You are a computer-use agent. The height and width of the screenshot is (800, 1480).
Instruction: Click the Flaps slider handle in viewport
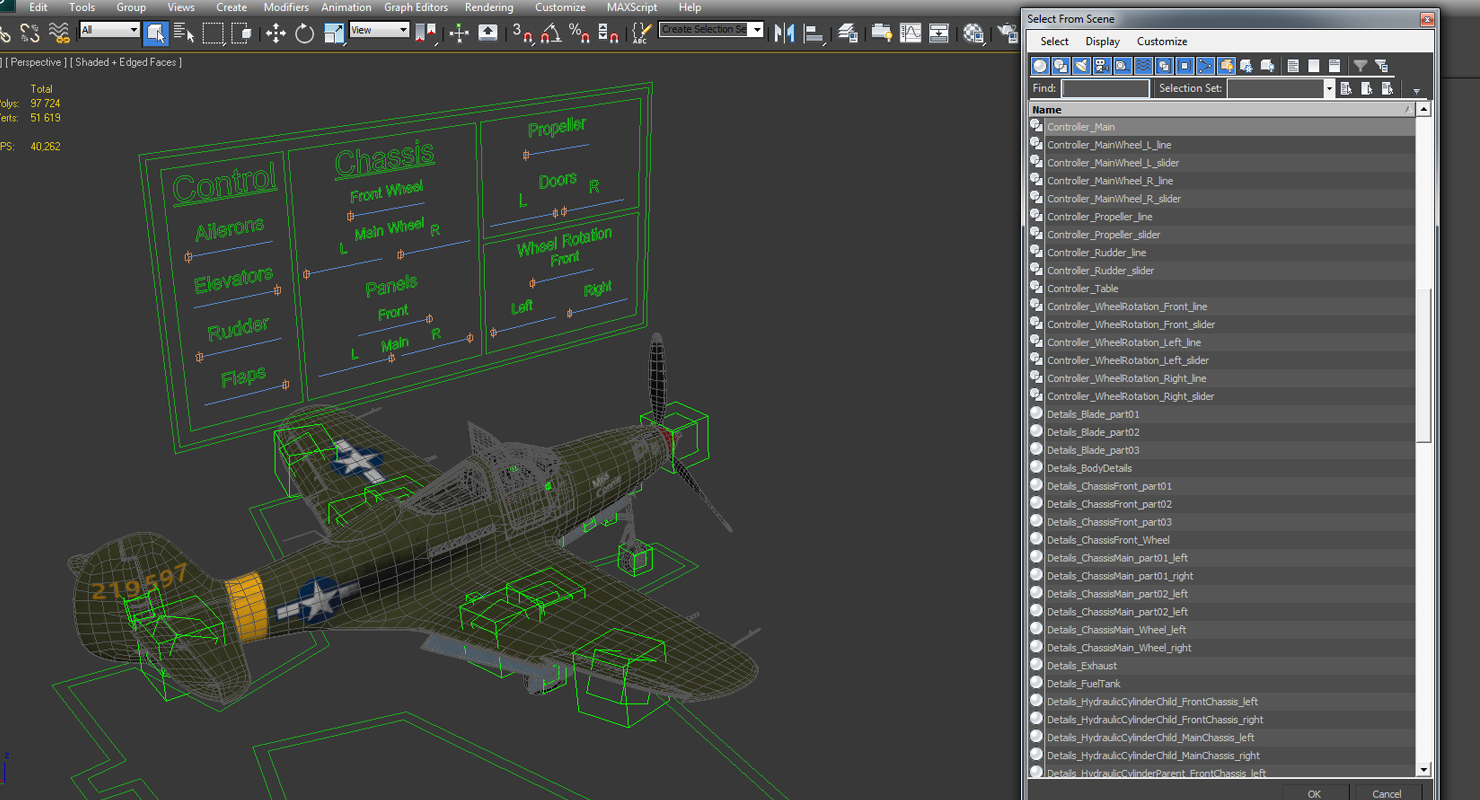pyautogui.click(x=286, y=384)
